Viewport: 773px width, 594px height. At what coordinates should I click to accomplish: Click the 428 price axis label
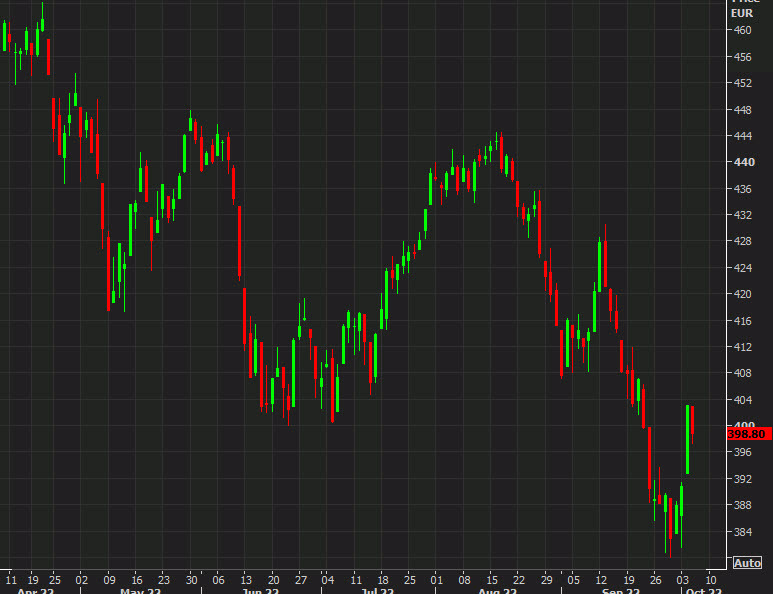pyautogui.click(x=742, y=241)
